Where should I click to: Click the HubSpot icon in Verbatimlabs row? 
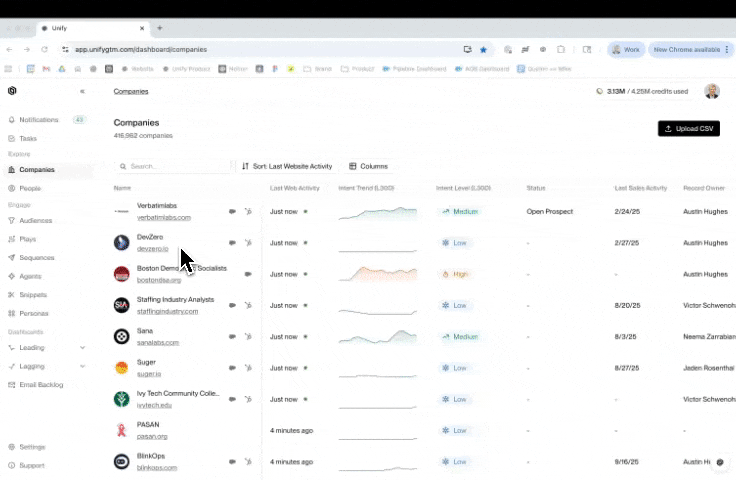248,212
